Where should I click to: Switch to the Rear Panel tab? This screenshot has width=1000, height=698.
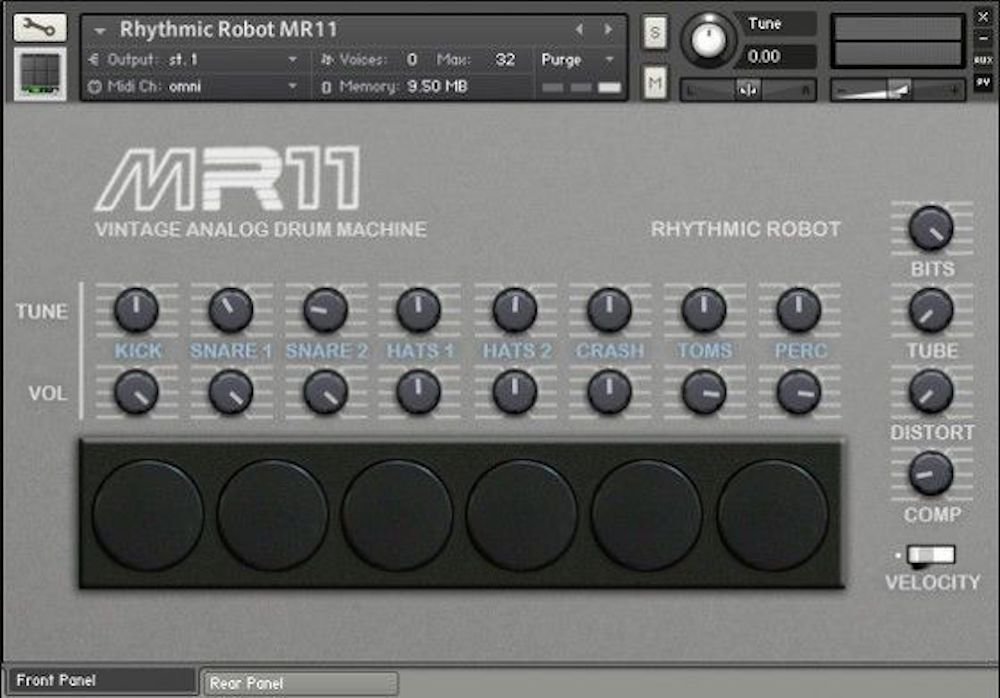pyautogui.click(x=299, y=683)
